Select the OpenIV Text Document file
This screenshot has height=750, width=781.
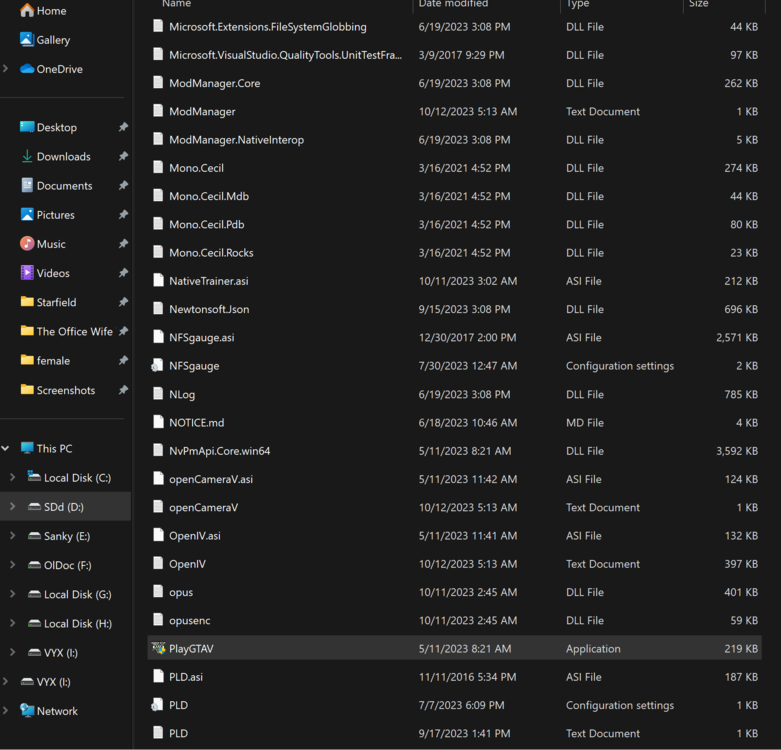point(454,564)
